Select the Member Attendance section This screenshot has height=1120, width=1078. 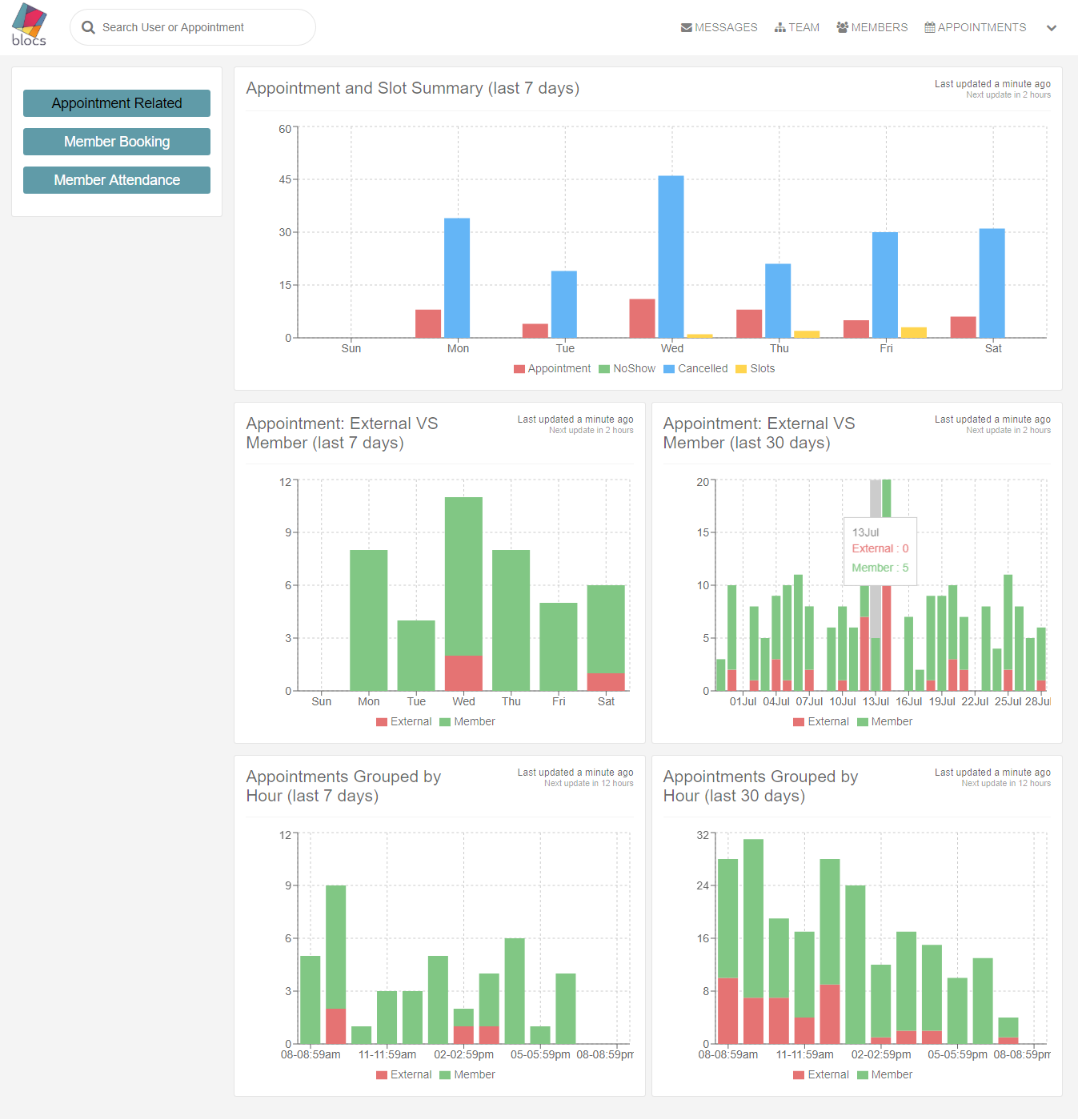pos(117,180)
